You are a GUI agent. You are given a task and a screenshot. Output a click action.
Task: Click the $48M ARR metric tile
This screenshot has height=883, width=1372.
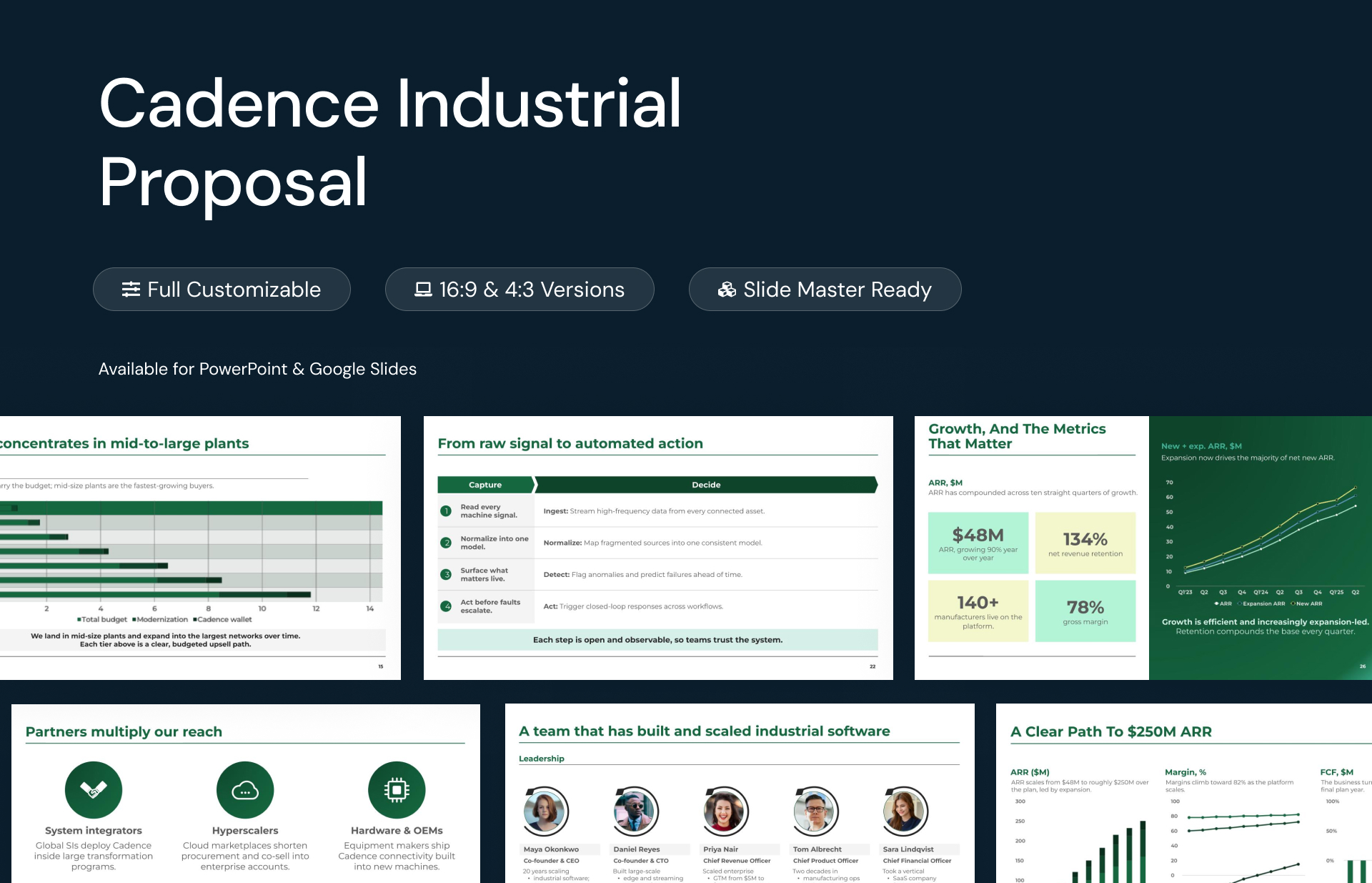[978, 543]
